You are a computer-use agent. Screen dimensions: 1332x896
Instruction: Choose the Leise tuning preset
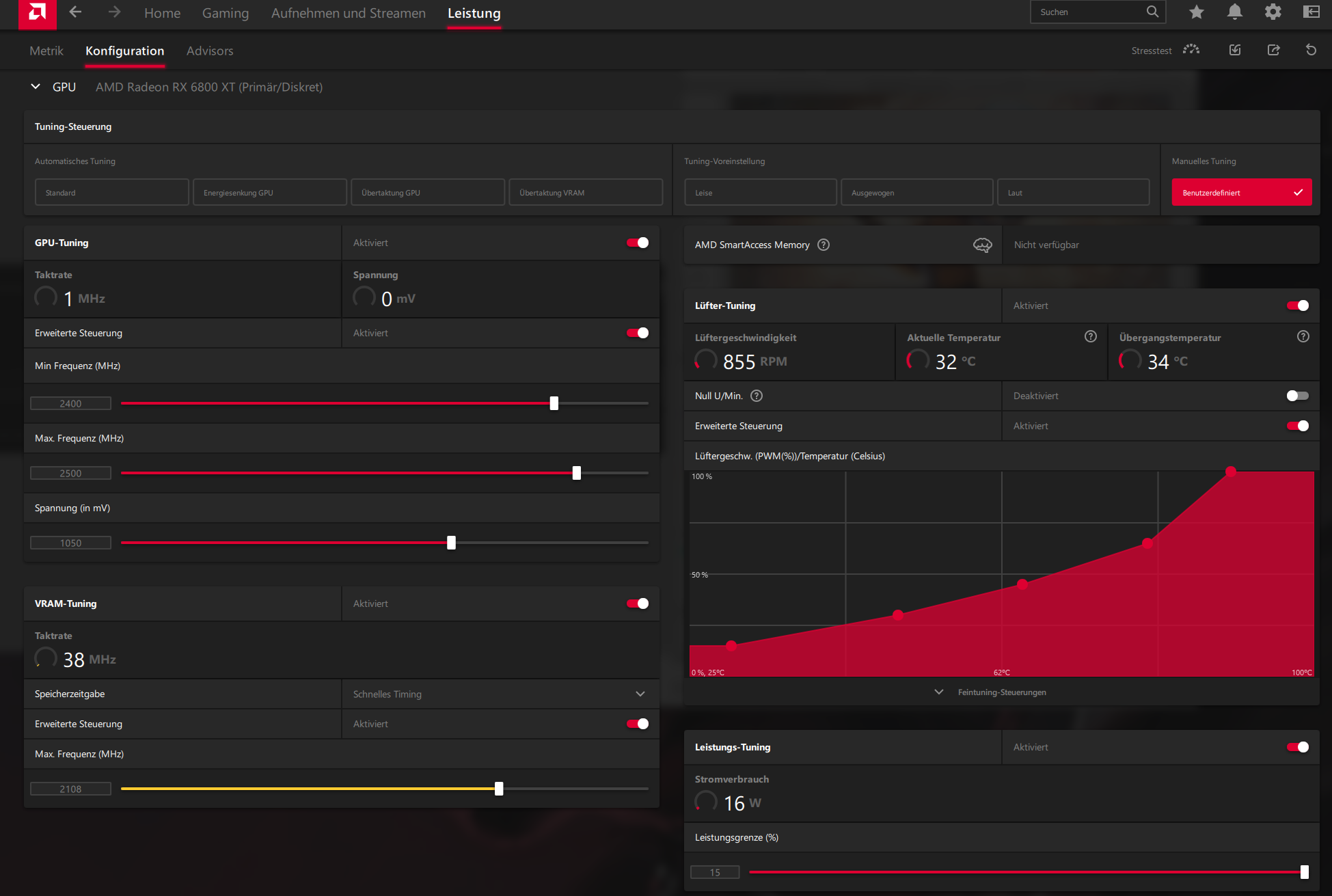tap(760, 193)
